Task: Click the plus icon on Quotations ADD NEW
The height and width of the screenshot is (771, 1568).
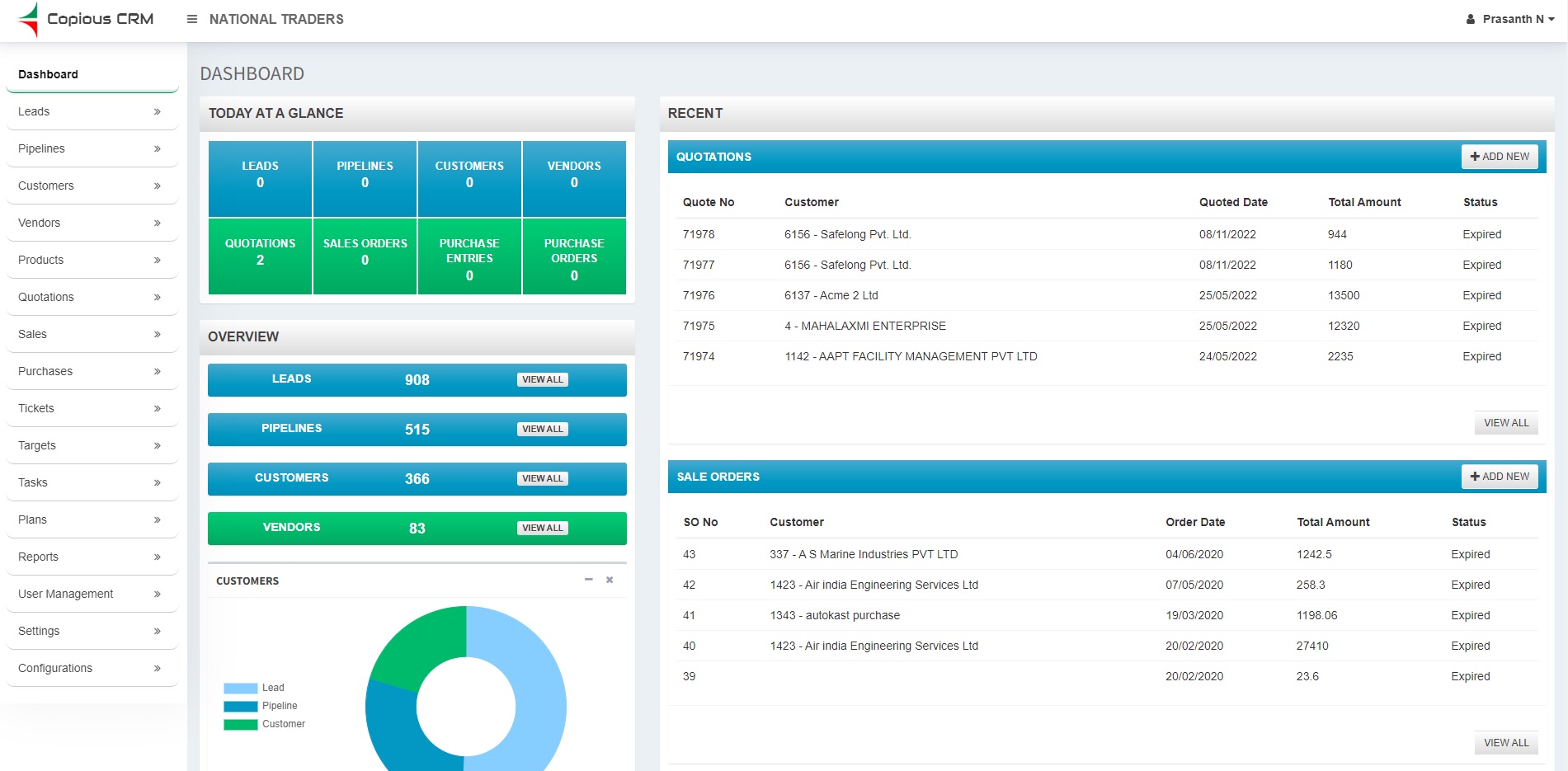Action: [x=1476, y=156]
